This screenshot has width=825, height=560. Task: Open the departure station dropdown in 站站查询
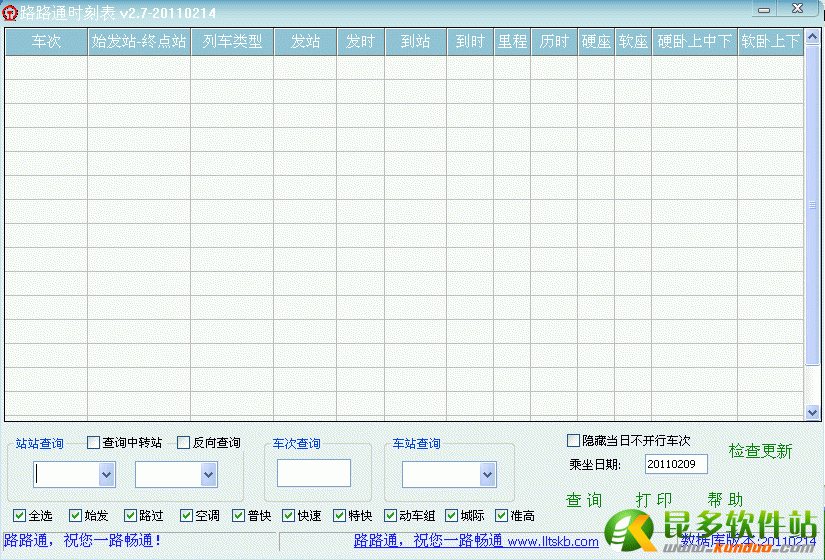coord(106,474)
